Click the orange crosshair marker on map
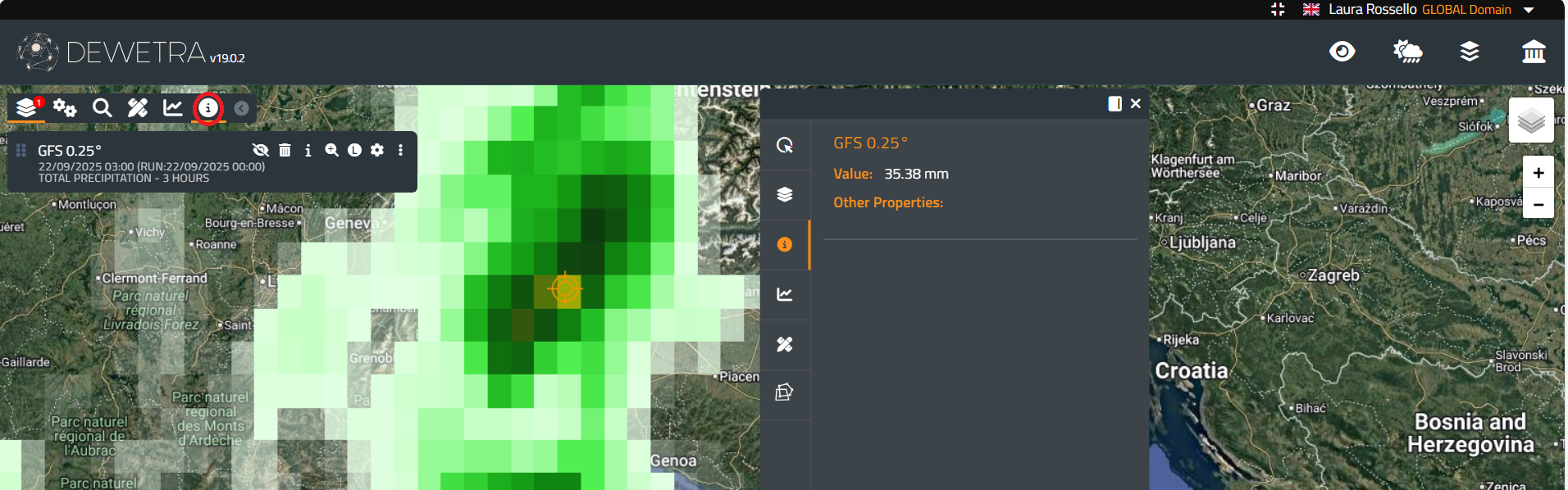The height and width of the screenshot is (490, 1568). tap(565, 288)
